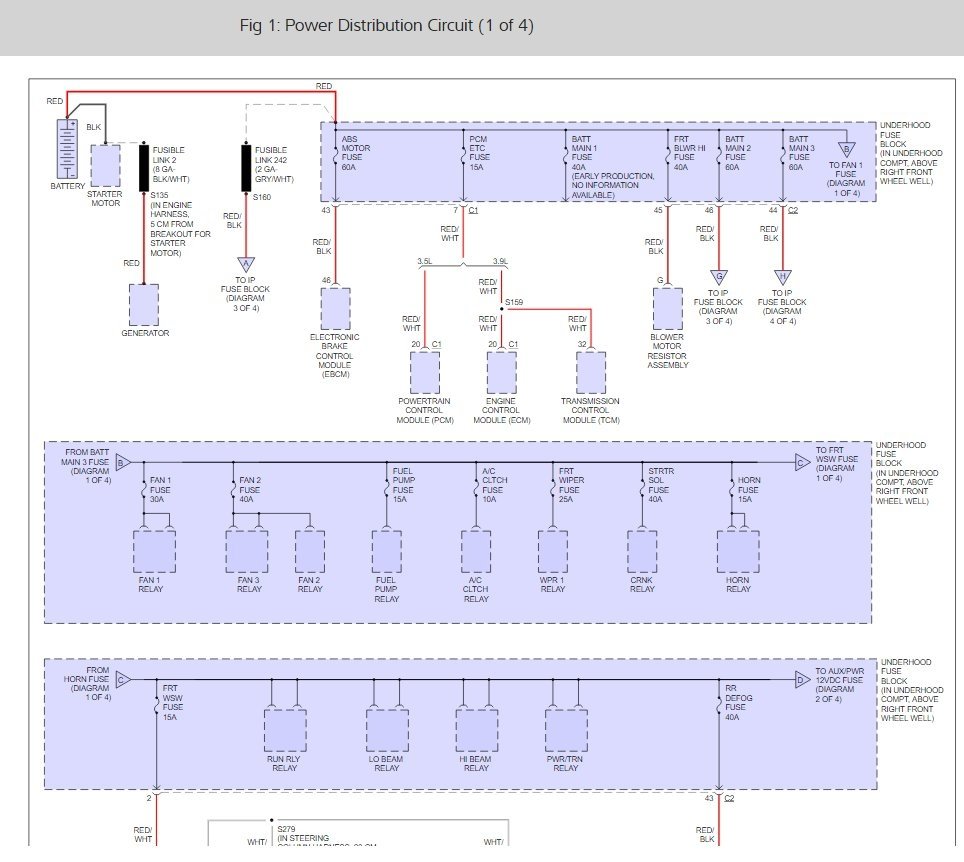Click connector label 44 C2
This screenshot has height=862, width=964.
(x=783, y=210)
